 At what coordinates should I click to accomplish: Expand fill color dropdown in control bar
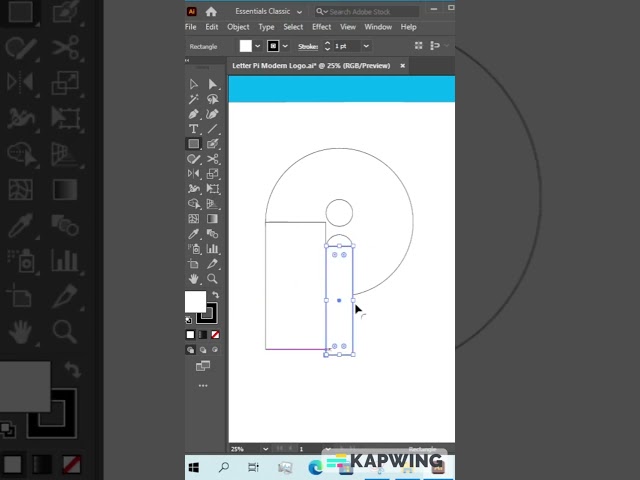click(258, 46)
